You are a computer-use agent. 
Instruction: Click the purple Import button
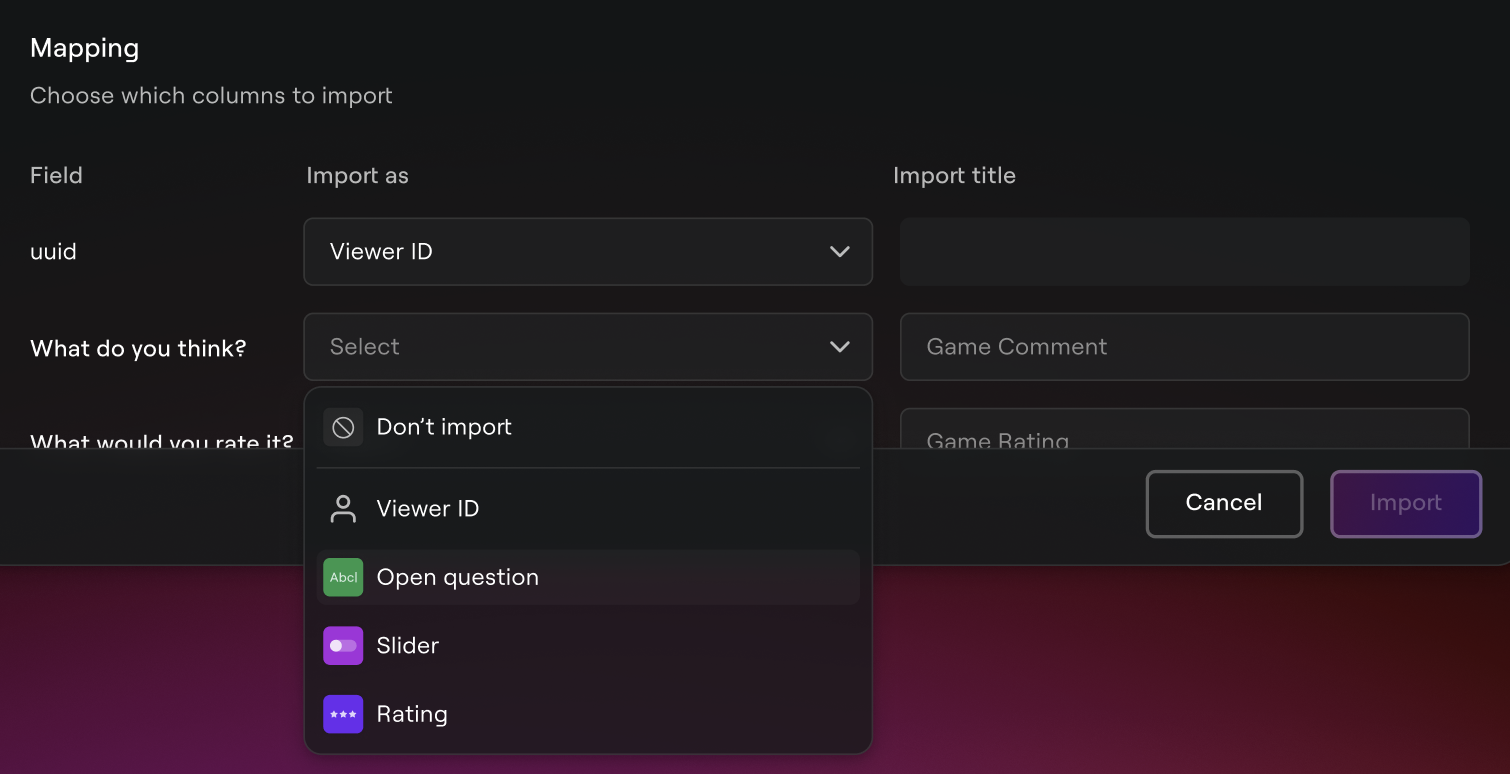tap(1405, 503)
